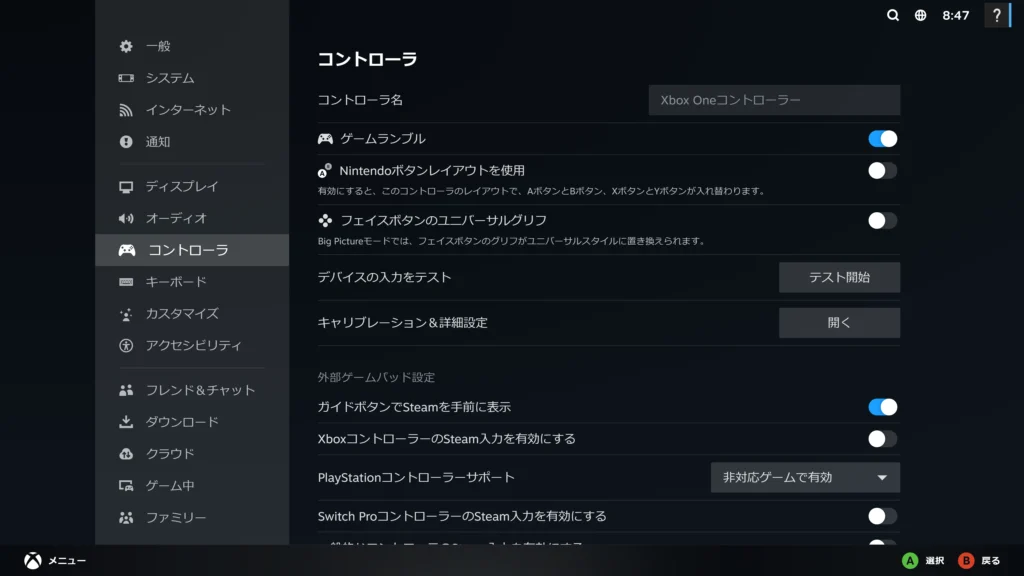
Task: Open the globe web browser icon
Action: click(x=920, y=15)
